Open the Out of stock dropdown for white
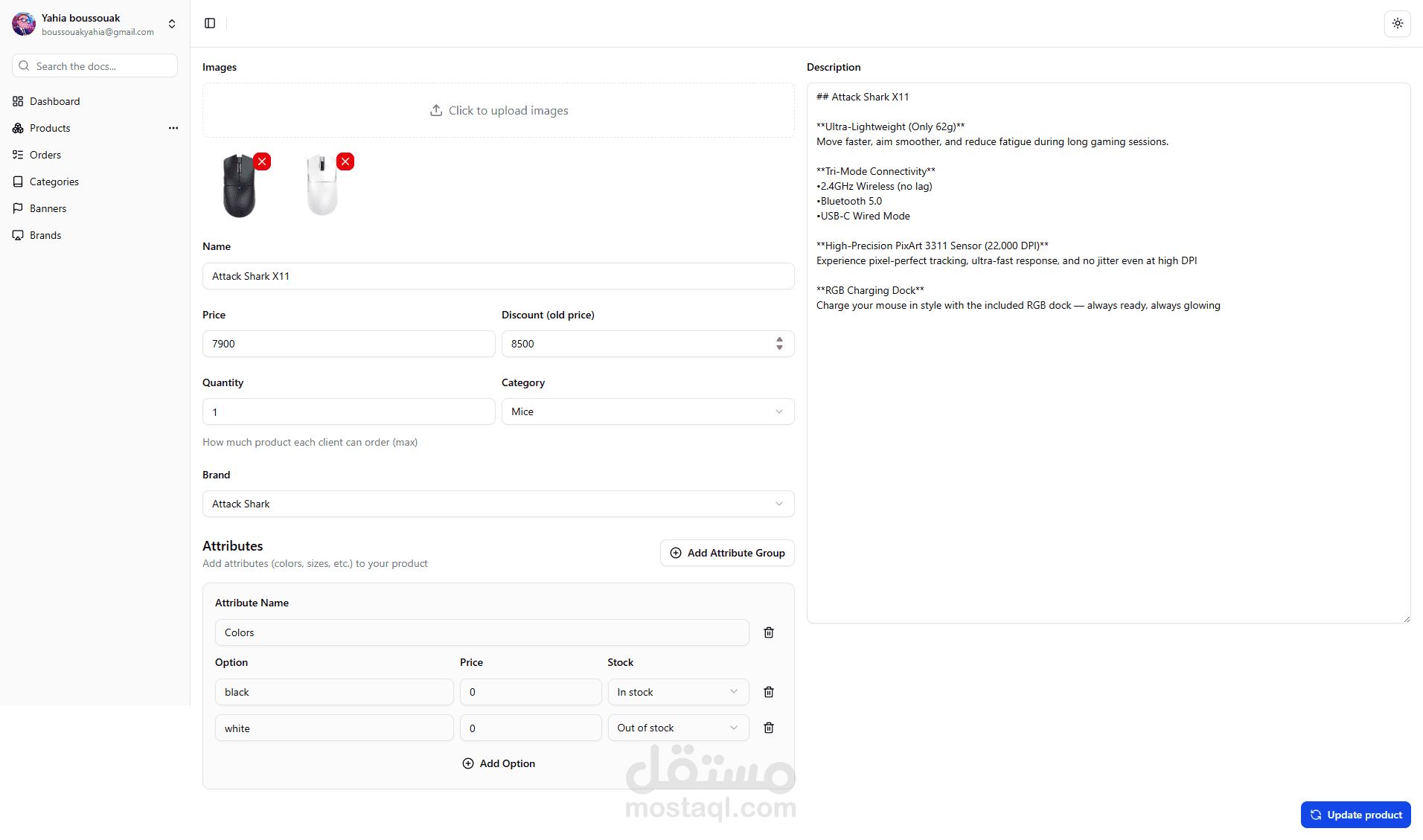The image size is (1423, 840). pyautogui.click(x=678, y=728)
